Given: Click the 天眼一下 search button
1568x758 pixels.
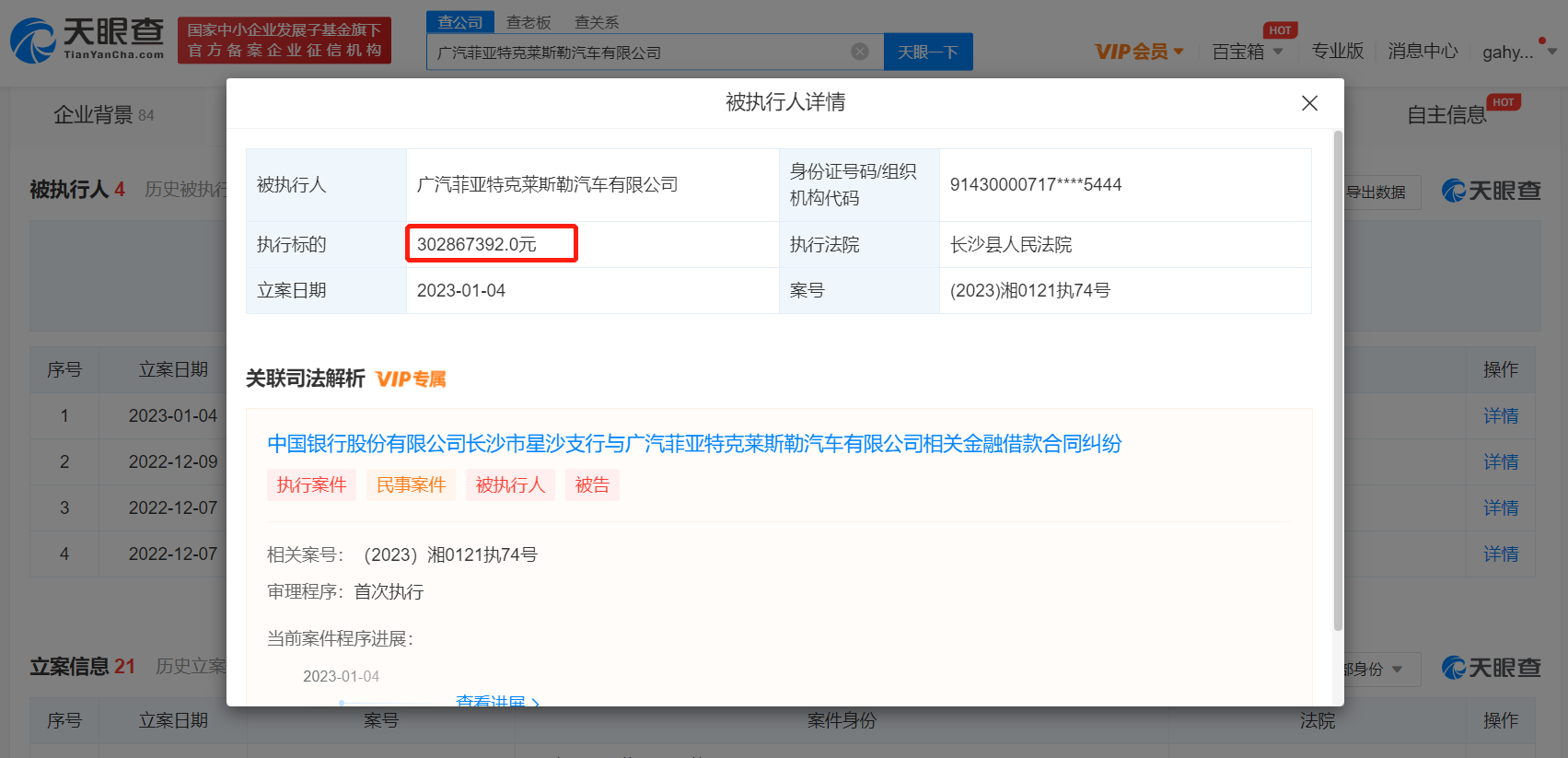Looking at the screenshot, I should click(928, 52).
